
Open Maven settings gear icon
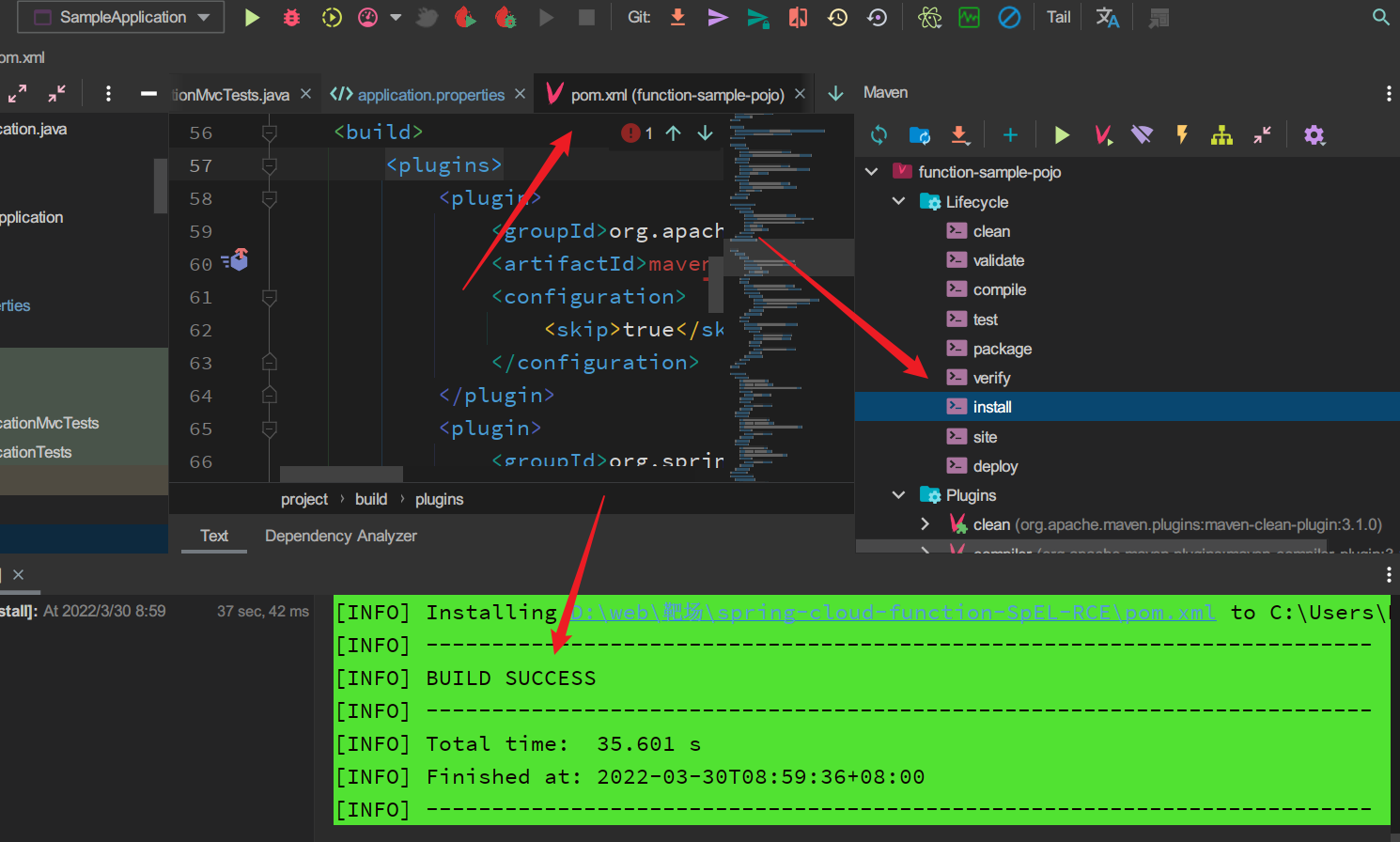click(x=1314, y=135)
